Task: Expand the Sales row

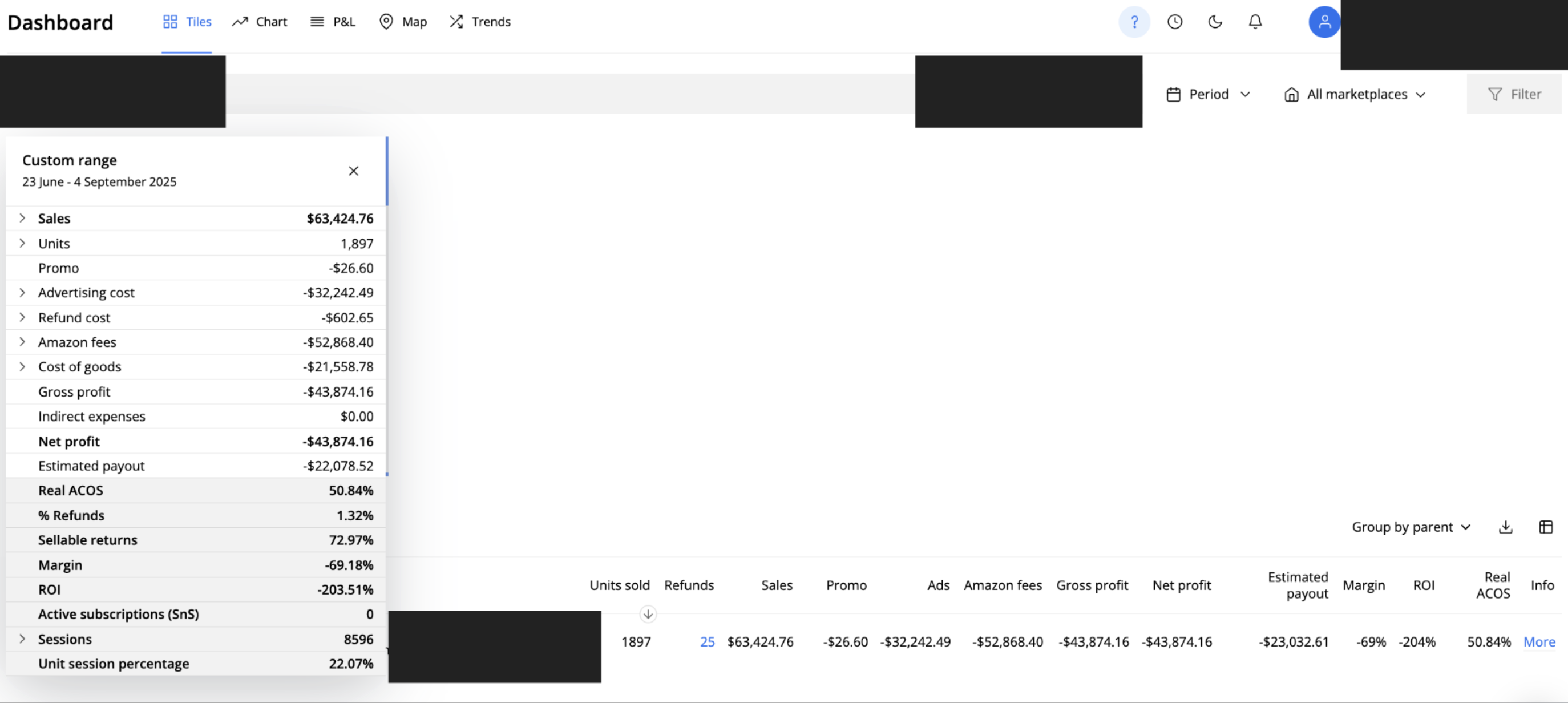Action: point(22,218)
